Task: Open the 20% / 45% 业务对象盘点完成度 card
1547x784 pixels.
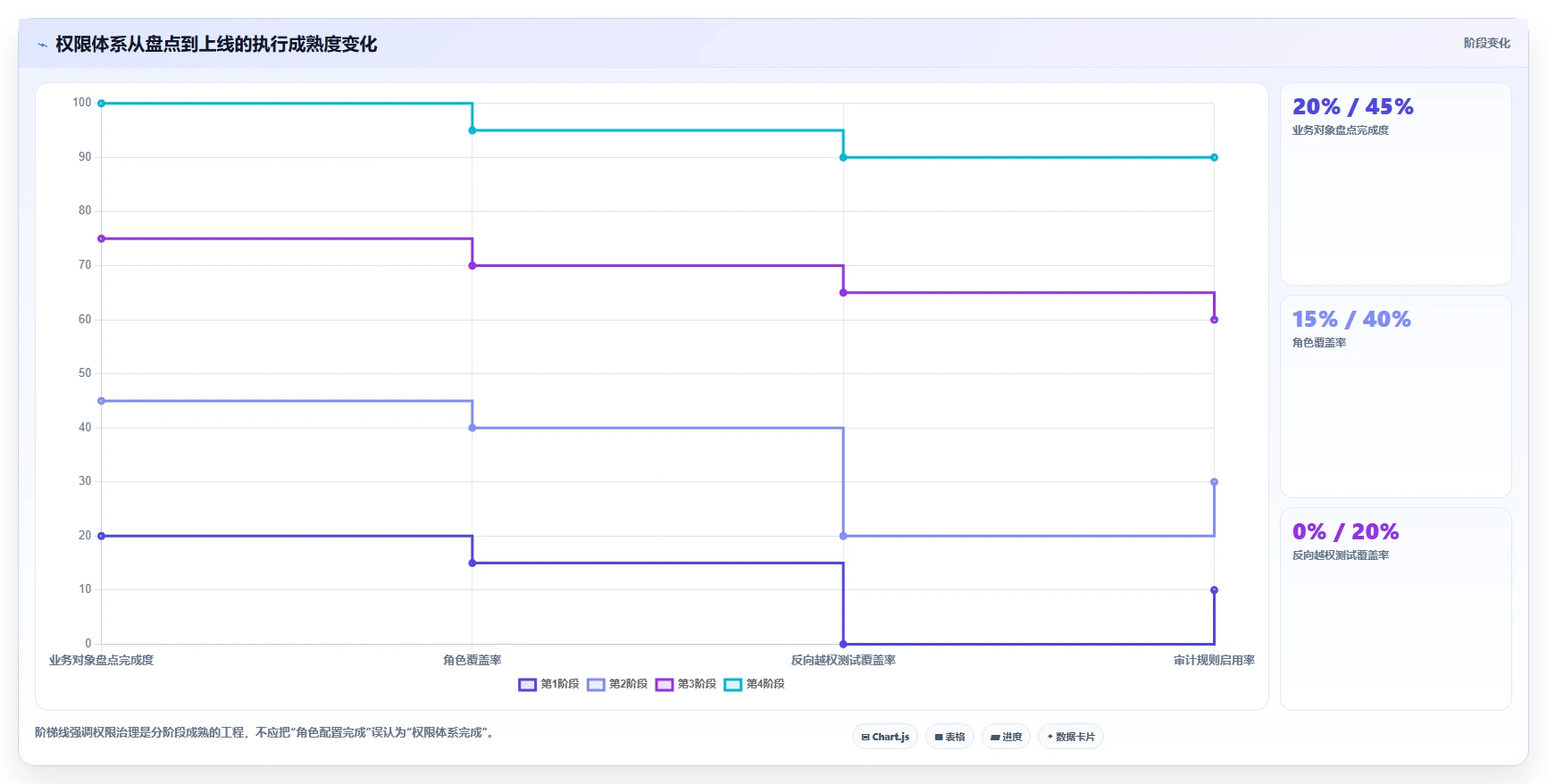Action: point(1395,184)
